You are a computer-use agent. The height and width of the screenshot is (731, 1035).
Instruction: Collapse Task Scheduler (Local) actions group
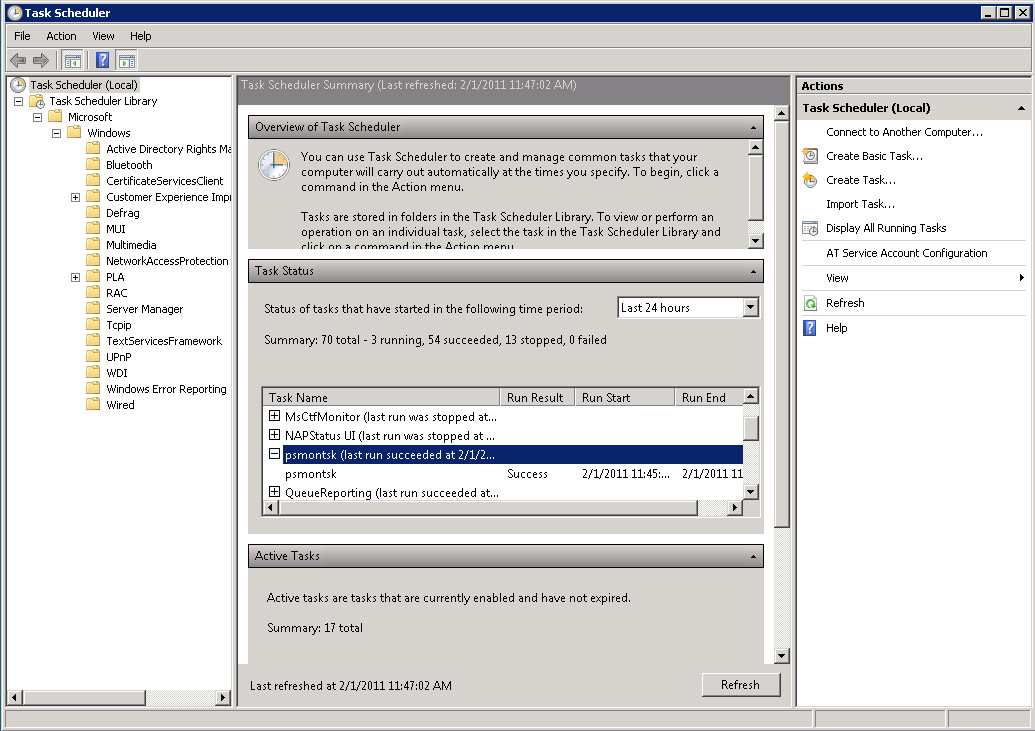tap(1021, 108)
